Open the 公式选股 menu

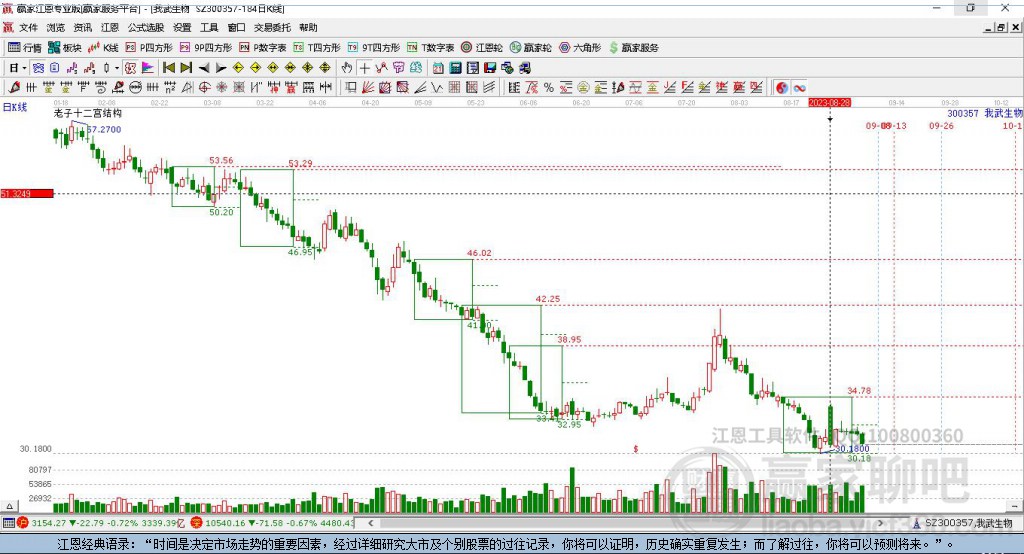pyautogui.click(x=146, y=27)
